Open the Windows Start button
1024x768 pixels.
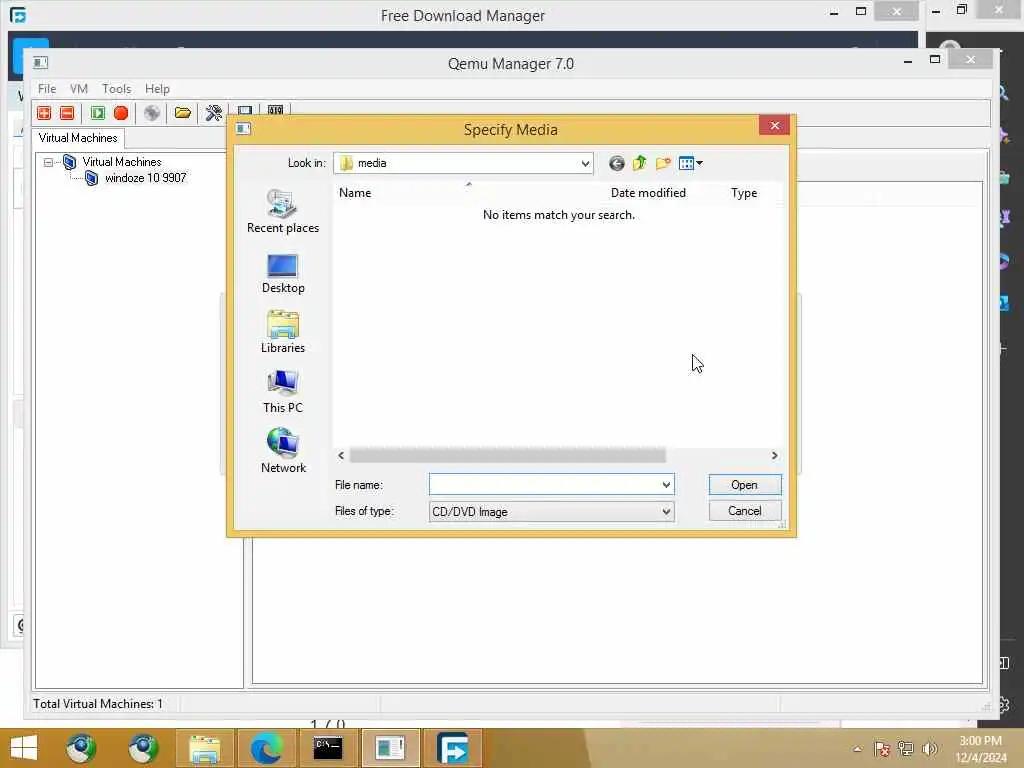(x=24, y=748)
